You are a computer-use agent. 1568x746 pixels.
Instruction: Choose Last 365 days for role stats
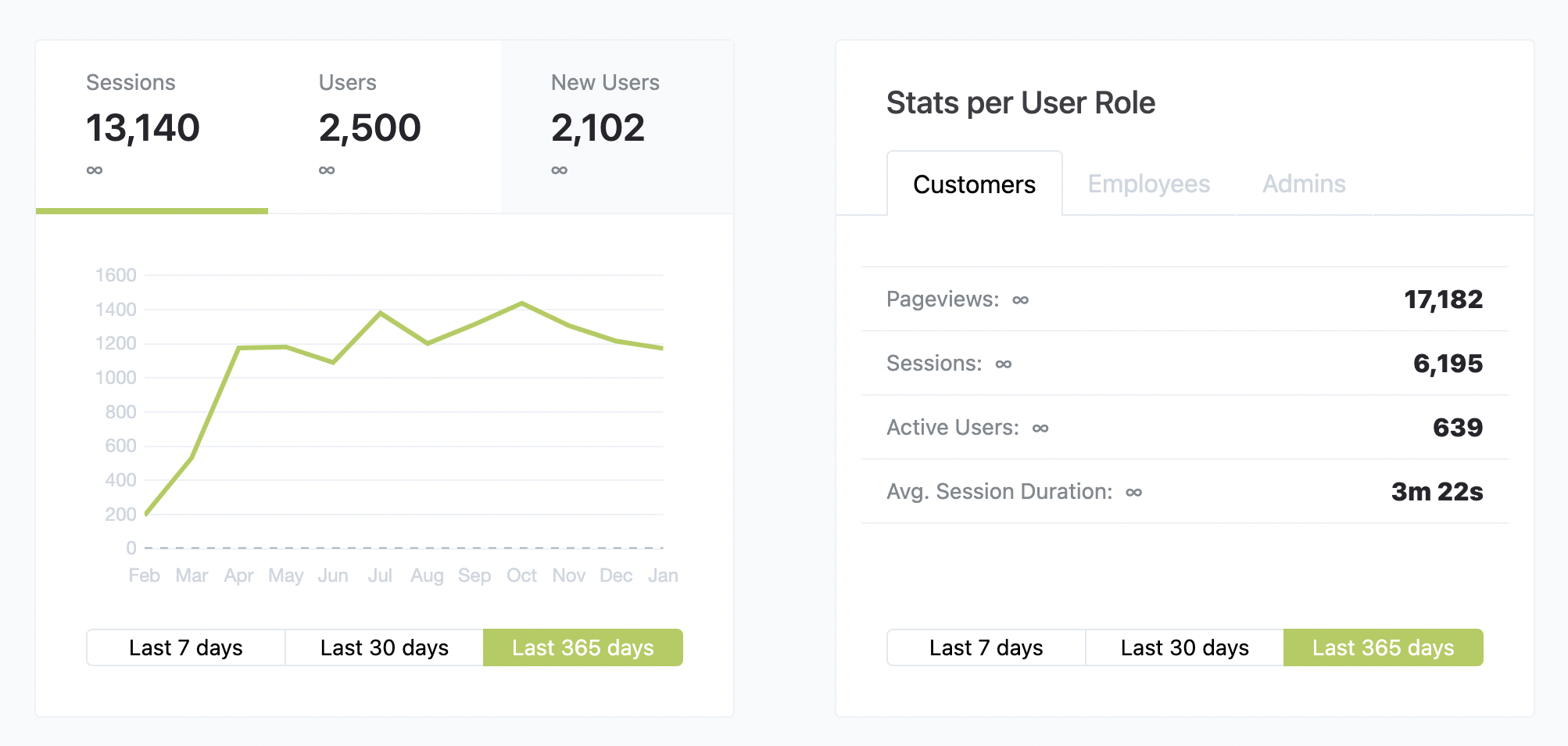1384,647
